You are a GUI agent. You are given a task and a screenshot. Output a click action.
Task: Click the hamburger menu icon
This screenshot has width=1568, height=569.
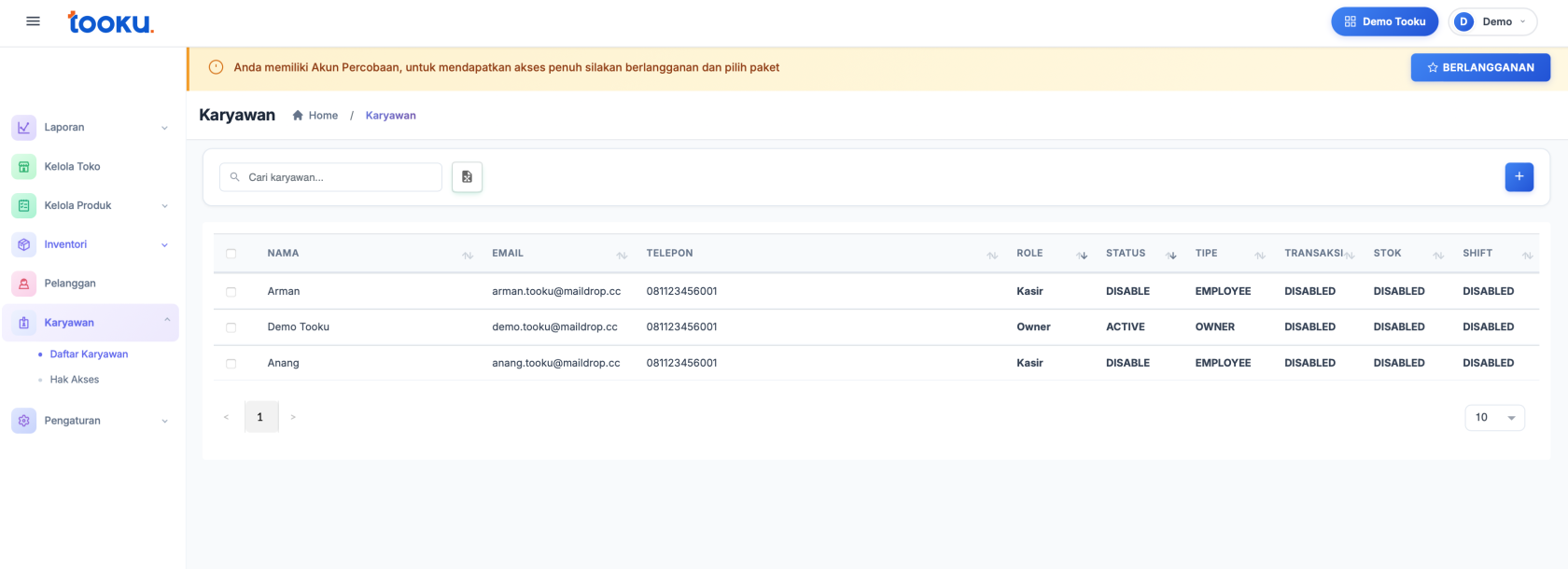pyautogui.click(x=34, y=21)
